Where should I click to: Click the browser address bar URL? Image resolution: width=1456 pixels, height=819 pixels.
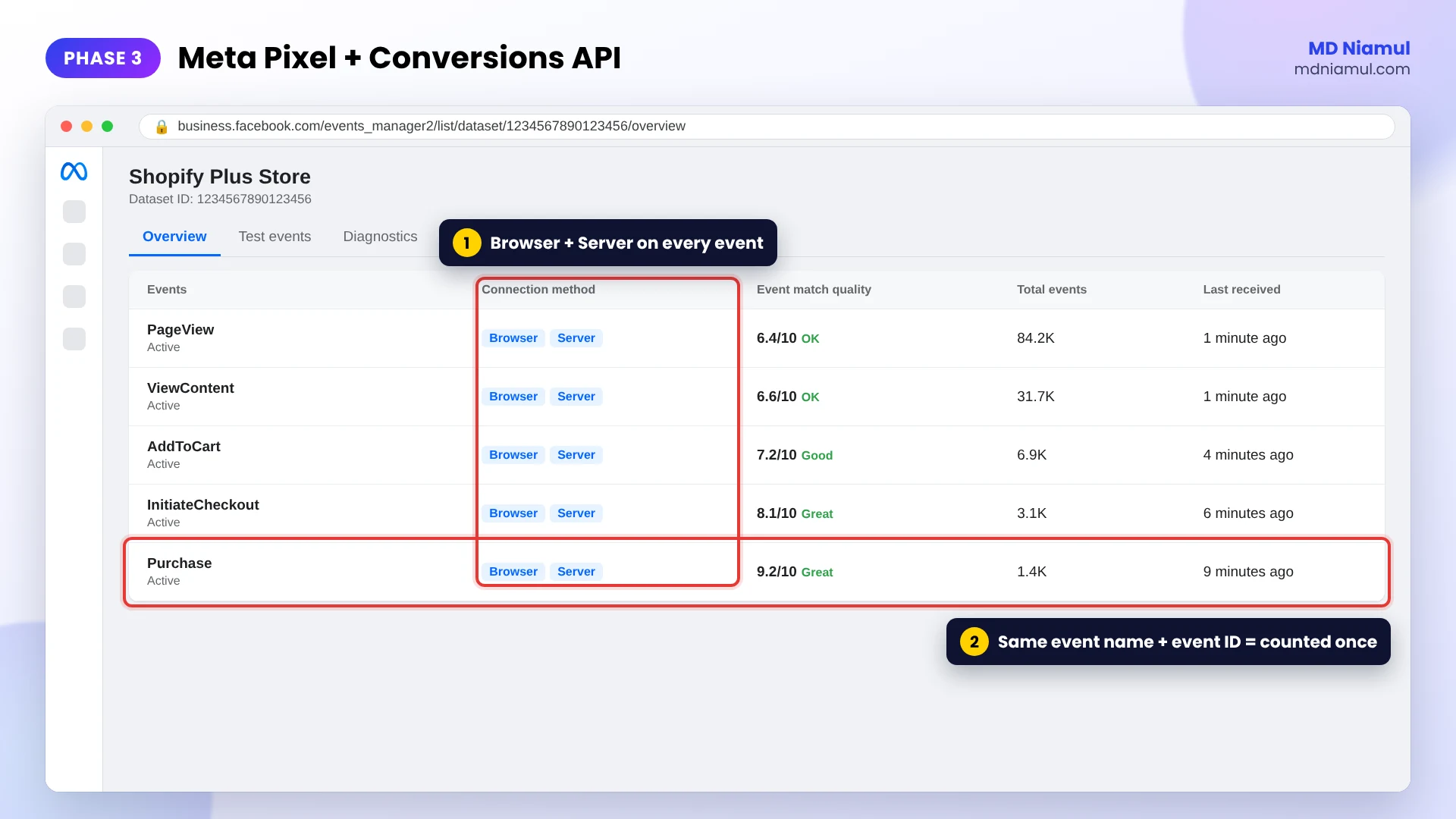431,126
